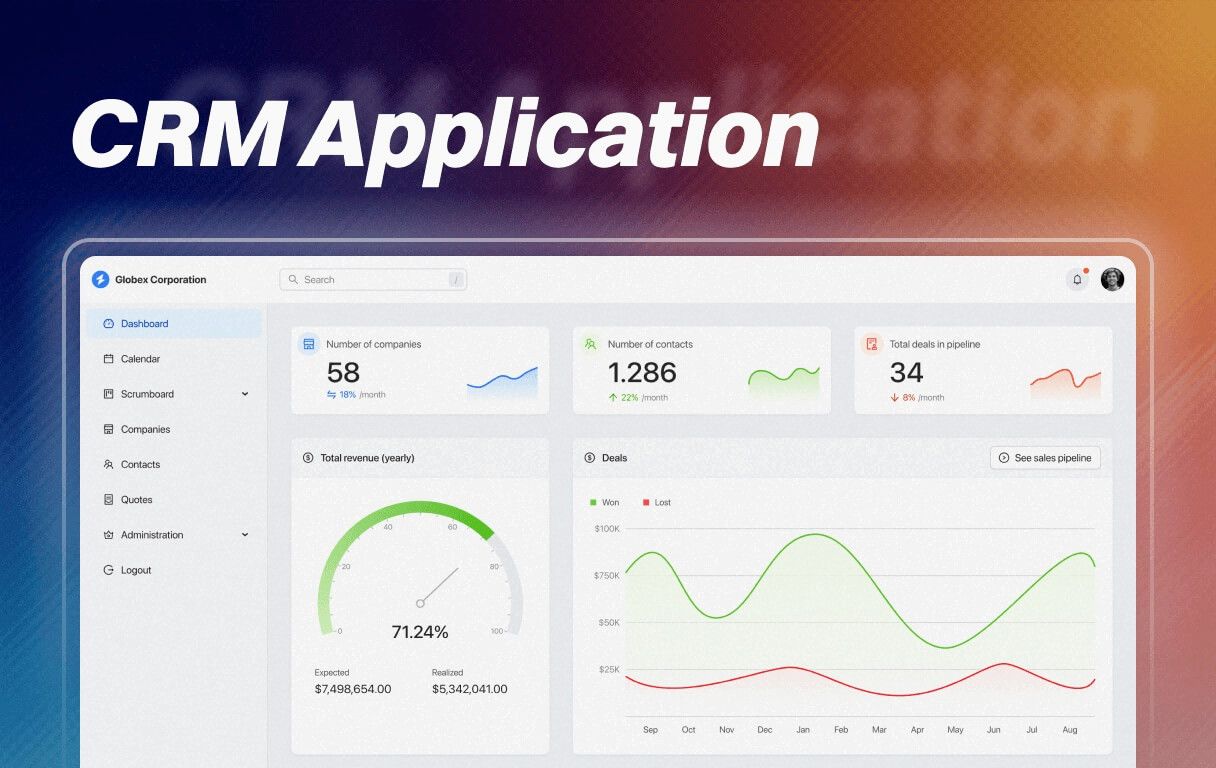1216x768 pixels.
Task: Go to Contacts in the sidebar
Action: click(x=140, y=465)
